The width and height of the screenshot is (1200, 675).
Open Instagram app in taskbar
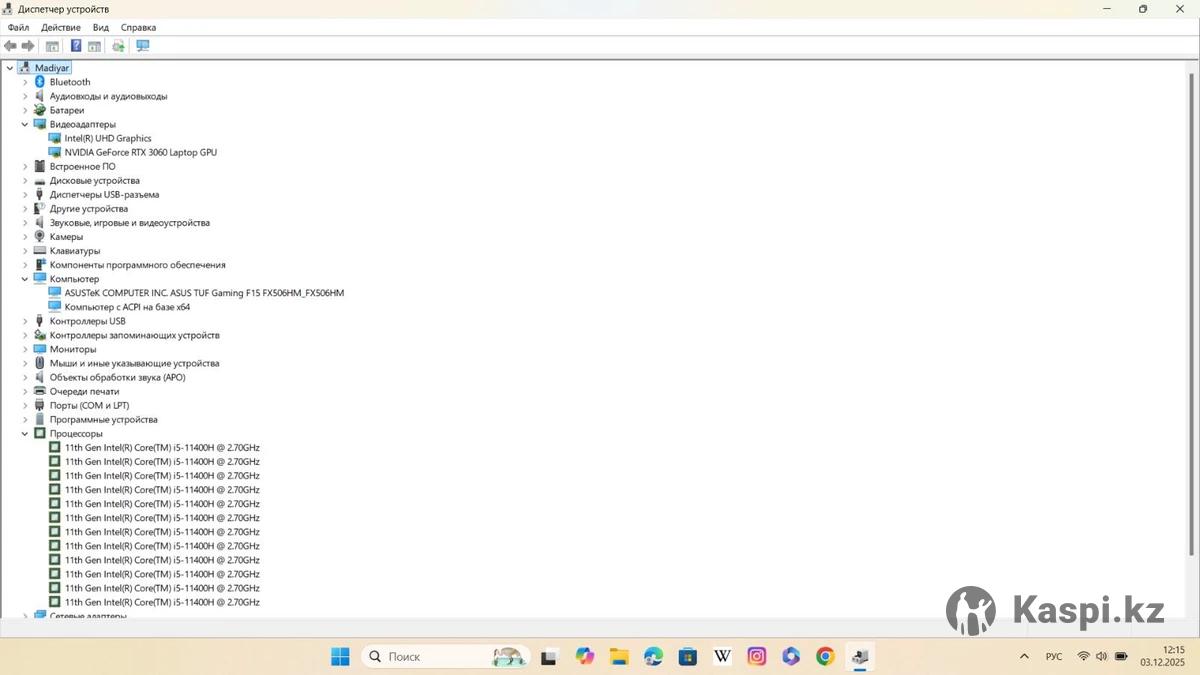click(757, 657)
